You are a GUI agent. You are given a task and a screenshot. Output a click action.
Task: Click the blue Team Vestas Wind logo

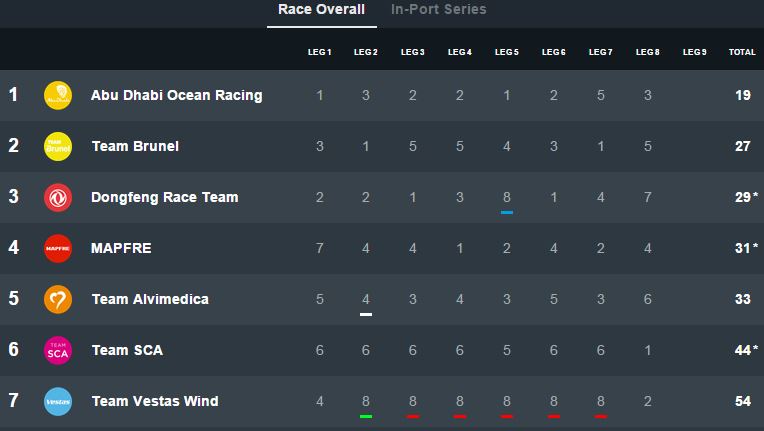pos(58,401)
